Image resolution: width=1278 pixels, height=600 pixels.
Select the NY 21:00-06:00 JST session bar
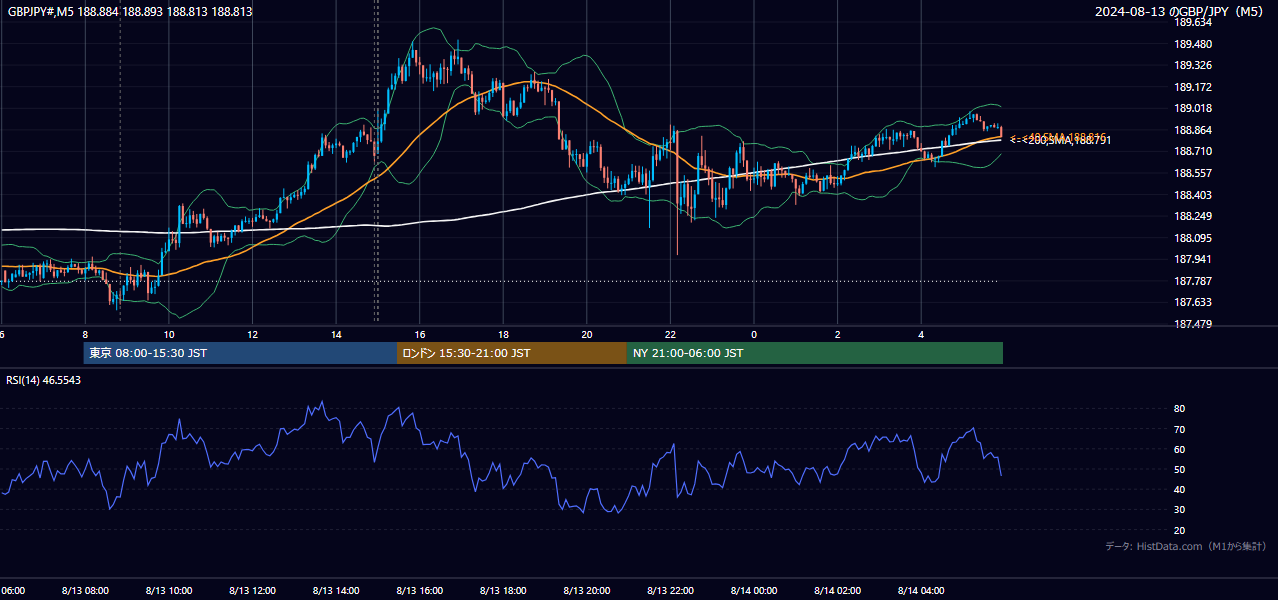point(815,353)
